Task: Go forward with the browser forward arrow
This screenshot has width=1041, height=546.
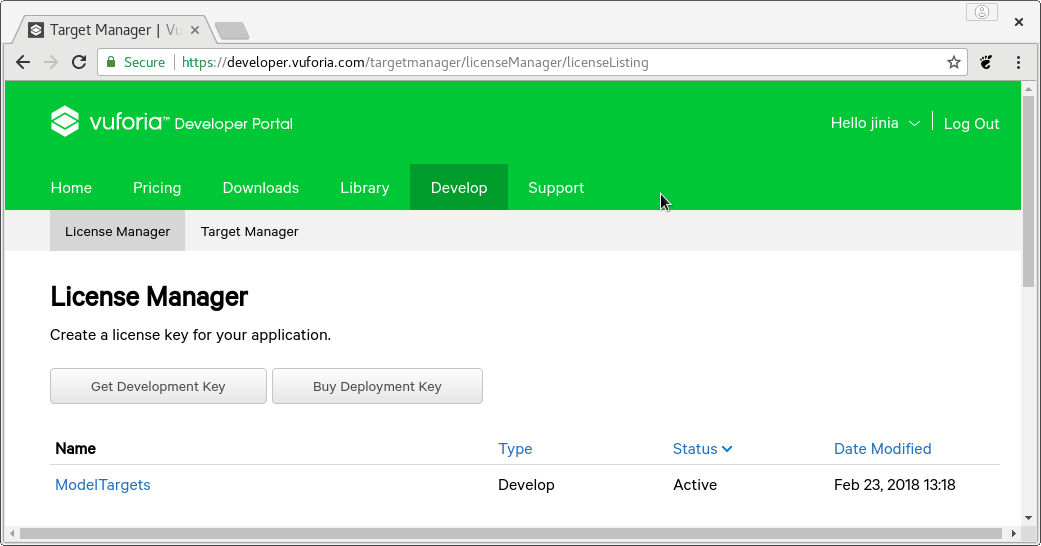Action: (51, 62)
